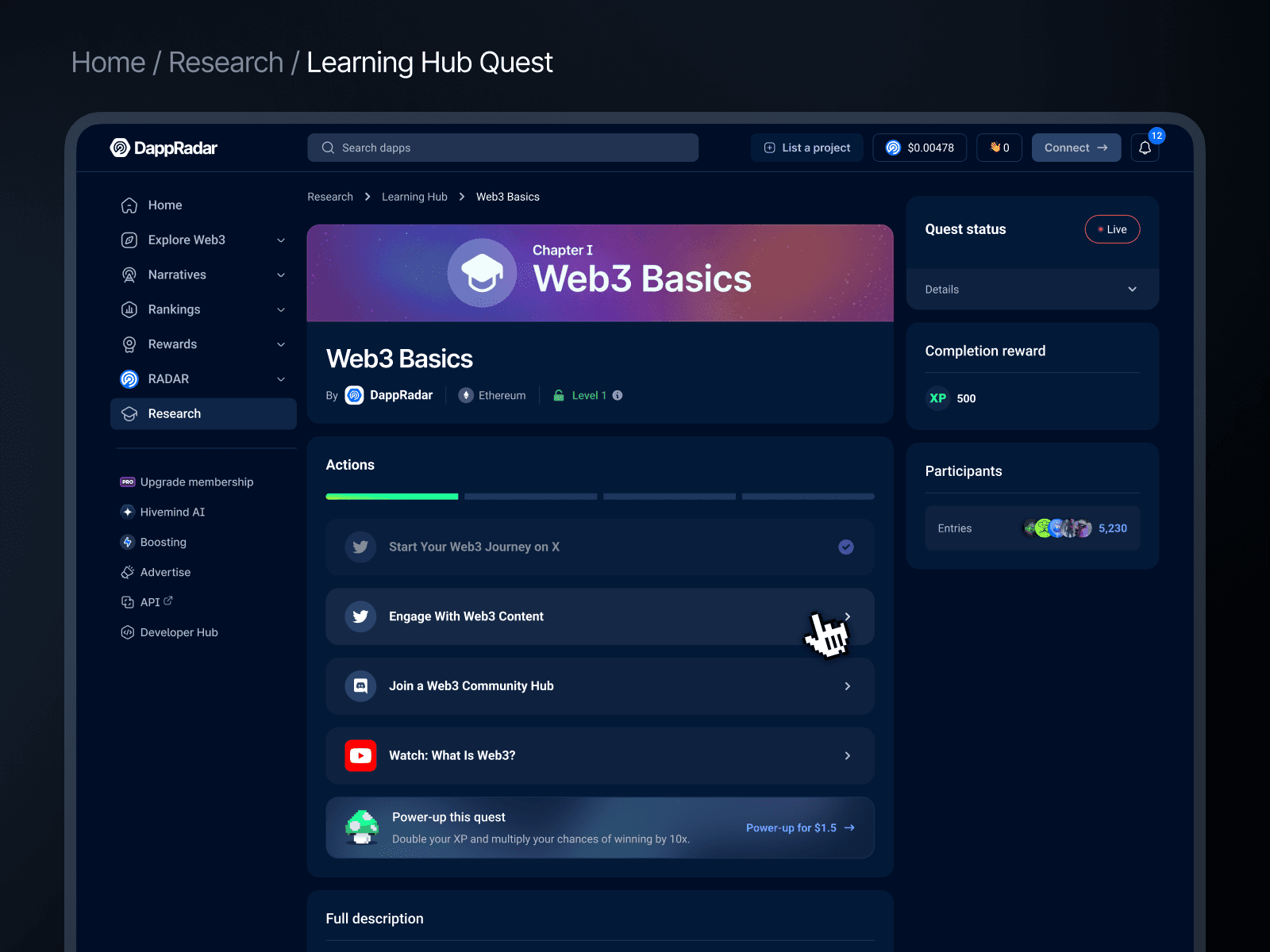Click the Twitter icon on Engage row

point(360,616)
